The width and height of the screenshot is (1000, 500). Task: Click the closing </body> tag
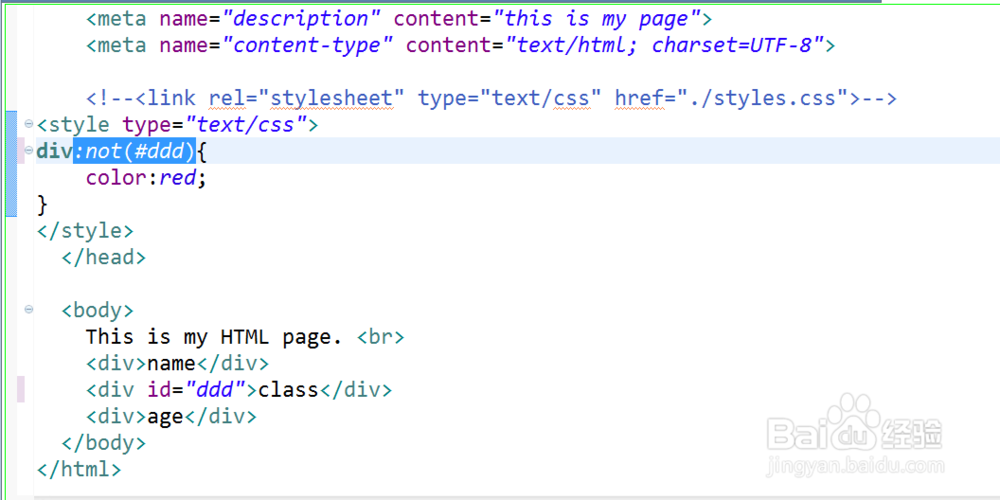(104, 443)
